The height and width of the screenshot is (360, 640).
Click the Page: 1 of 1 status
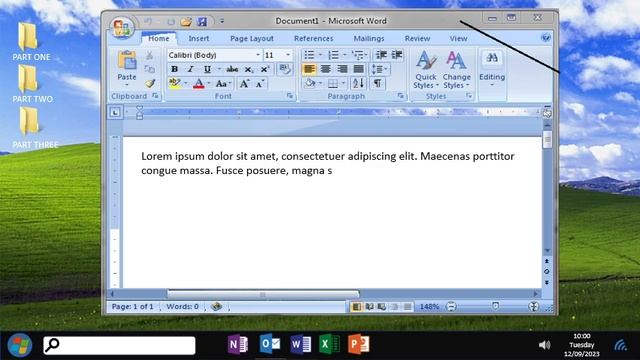coord(132,307)
